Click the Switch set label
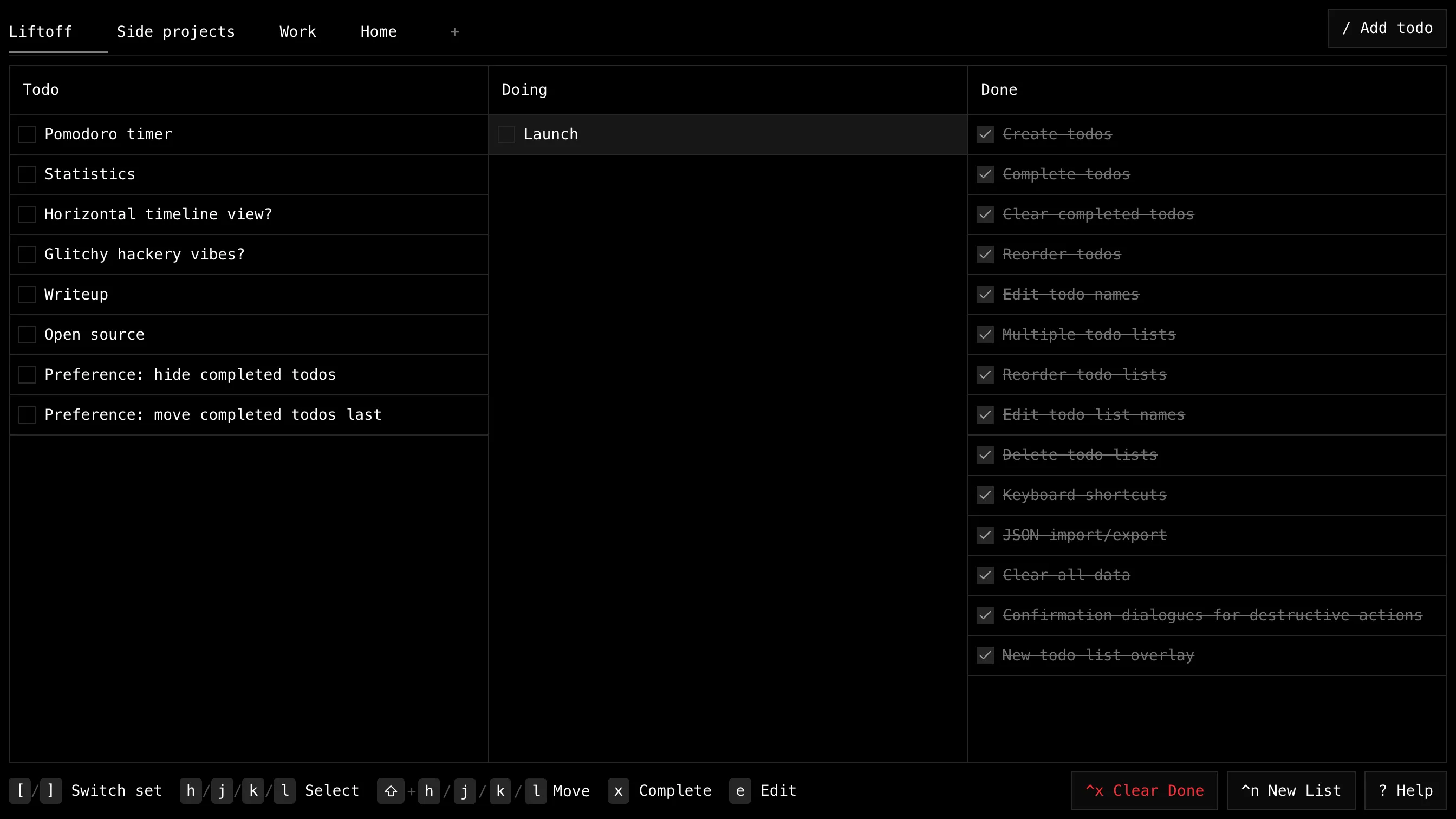This screenshot has width=1456, height=819. pyautogui.click(x=116, y=791)
